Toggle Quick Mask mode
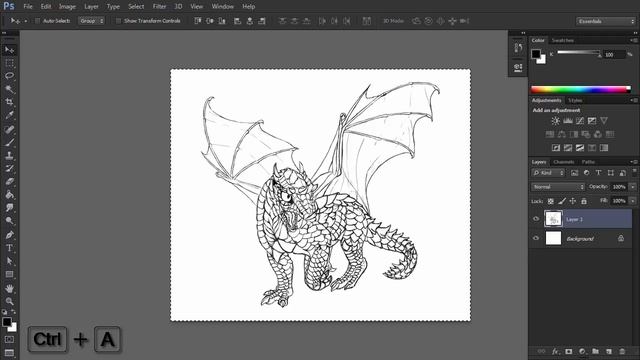The height and width of the screenshot is (360, 640). click(x=9, y=339)
